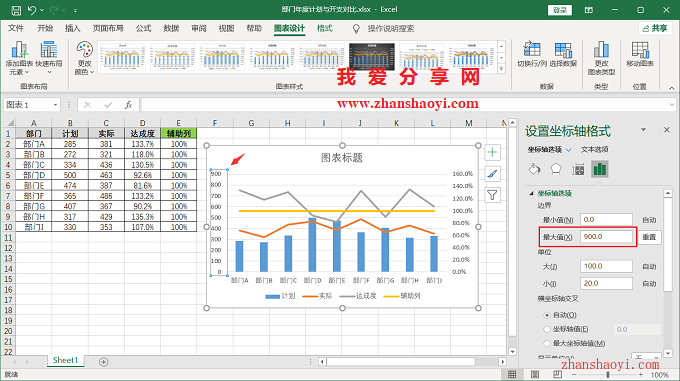This screenshot has width=680, height=381.
Task: Click the chart elements plus button
Action: [492, 152]
